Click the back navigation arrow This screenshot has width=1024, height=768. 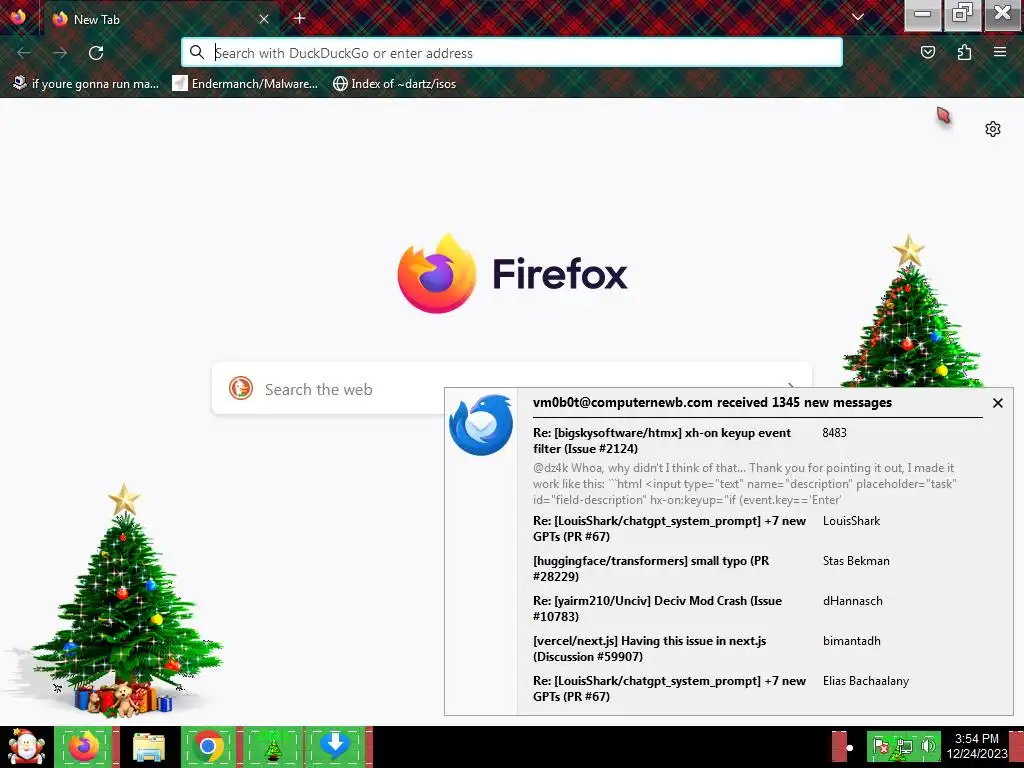tap(24, 53)
